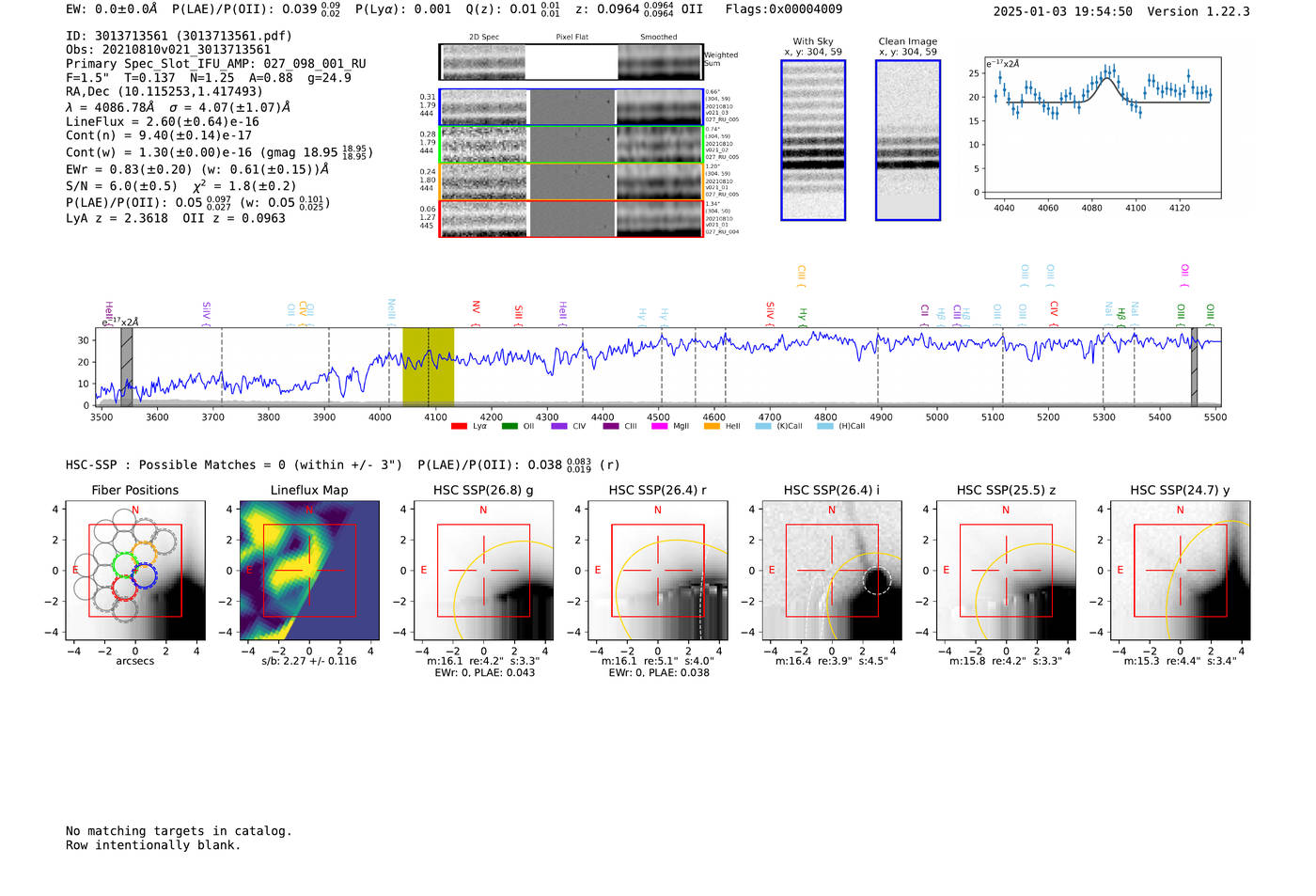Click the magenta OII line label
This screenshot has height=896, width=1316.
click(x=1184, y=275)
